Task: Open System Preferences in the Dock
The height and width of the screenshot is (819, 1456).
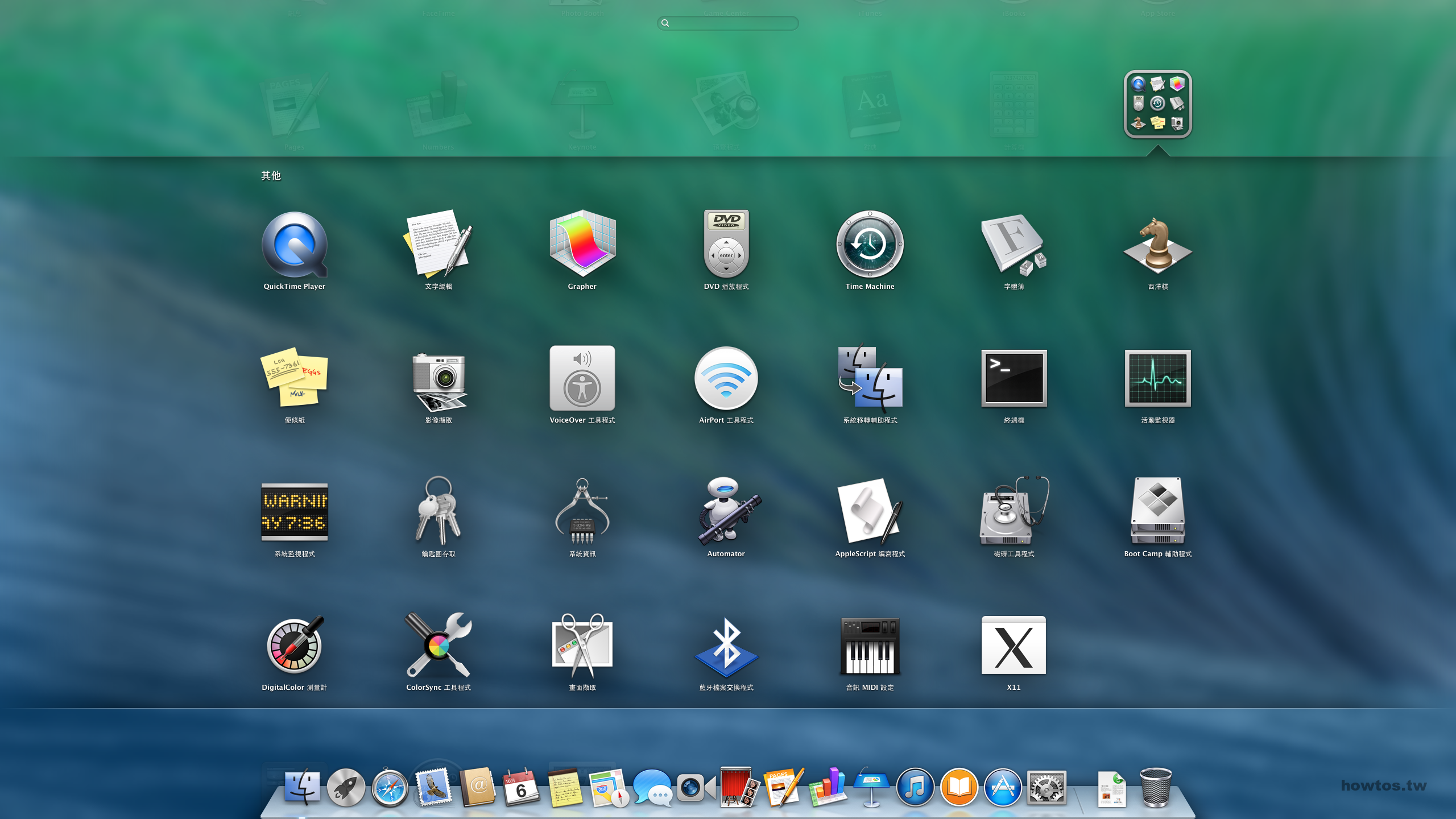Action: tap(1046, 787)
